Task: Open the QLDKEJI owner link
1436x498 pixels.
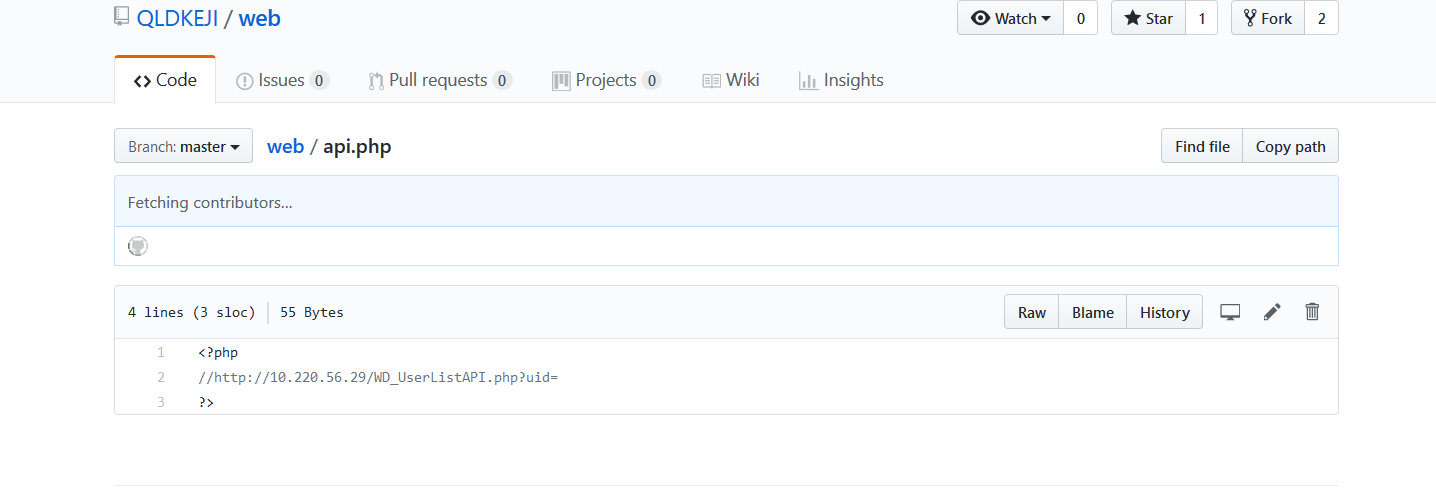Action: pyautogui.click(x=177, y=18)
